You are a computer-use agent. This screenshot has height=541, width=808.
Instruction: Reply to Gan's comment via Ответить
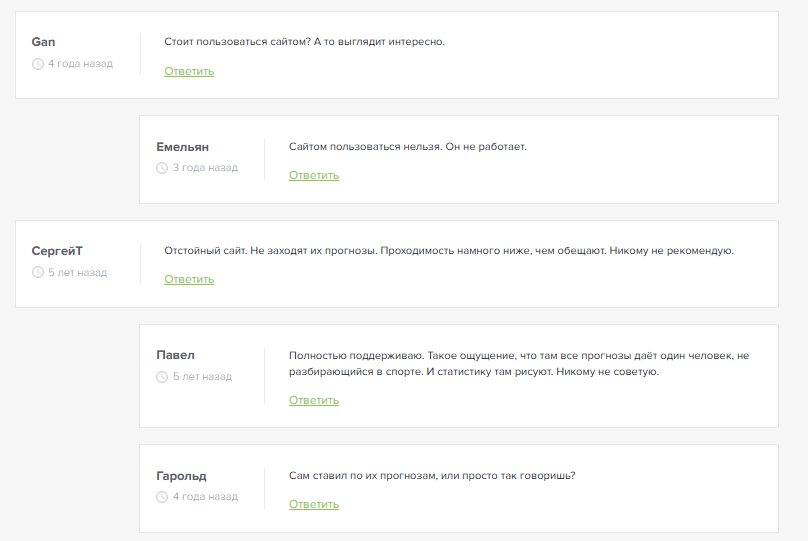pos(189,71)
